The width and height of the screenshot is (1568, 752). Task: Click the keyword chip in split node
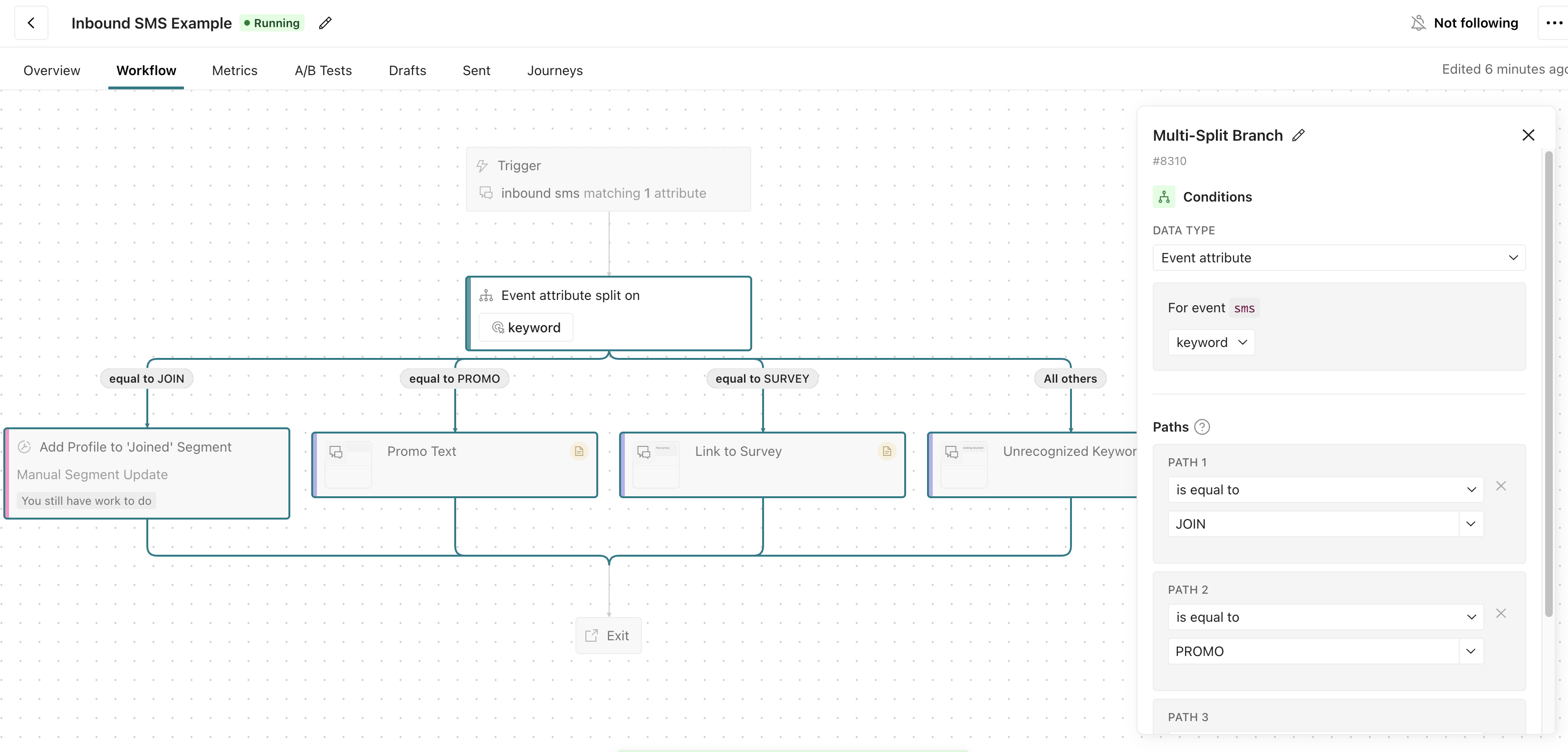coord(526,328)
